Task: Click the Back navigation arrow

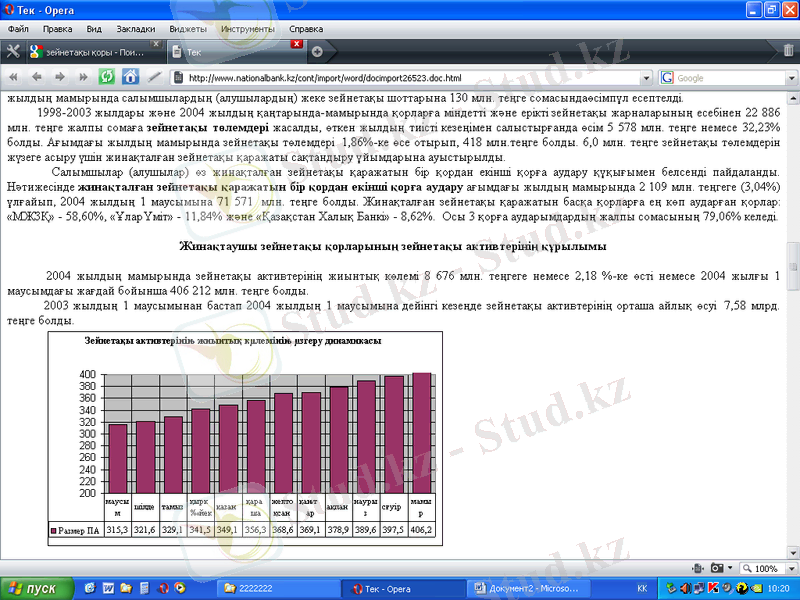Action: (37, 77)
